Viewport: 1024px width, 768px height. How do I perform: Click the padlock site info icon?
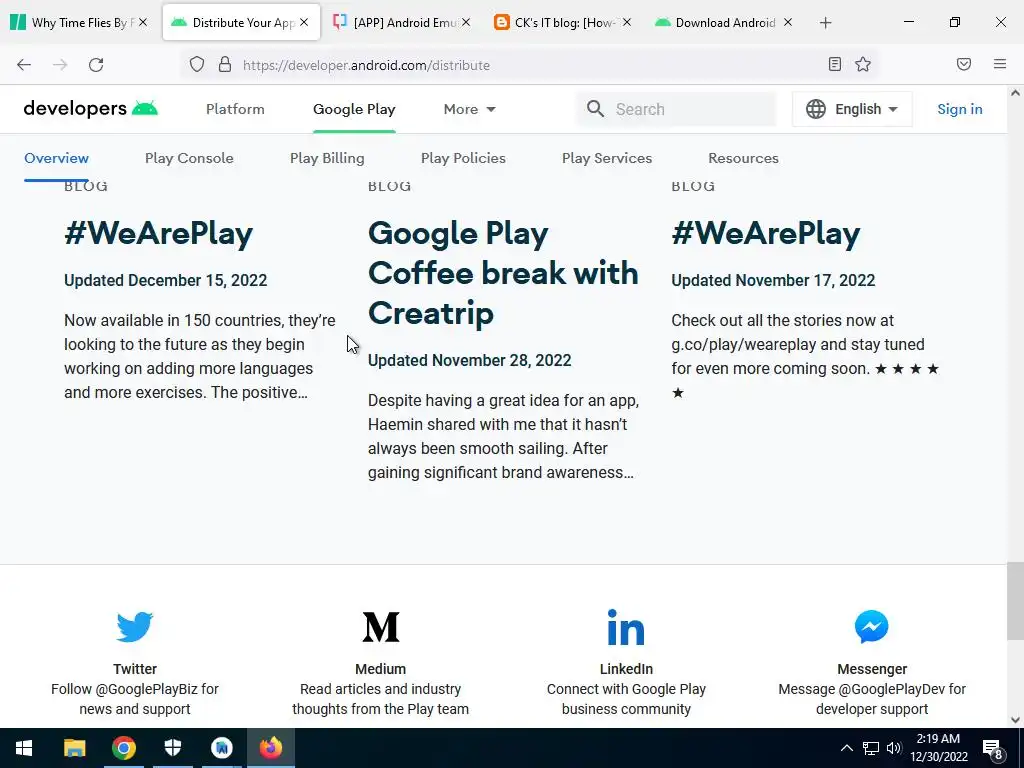point(225,65)
